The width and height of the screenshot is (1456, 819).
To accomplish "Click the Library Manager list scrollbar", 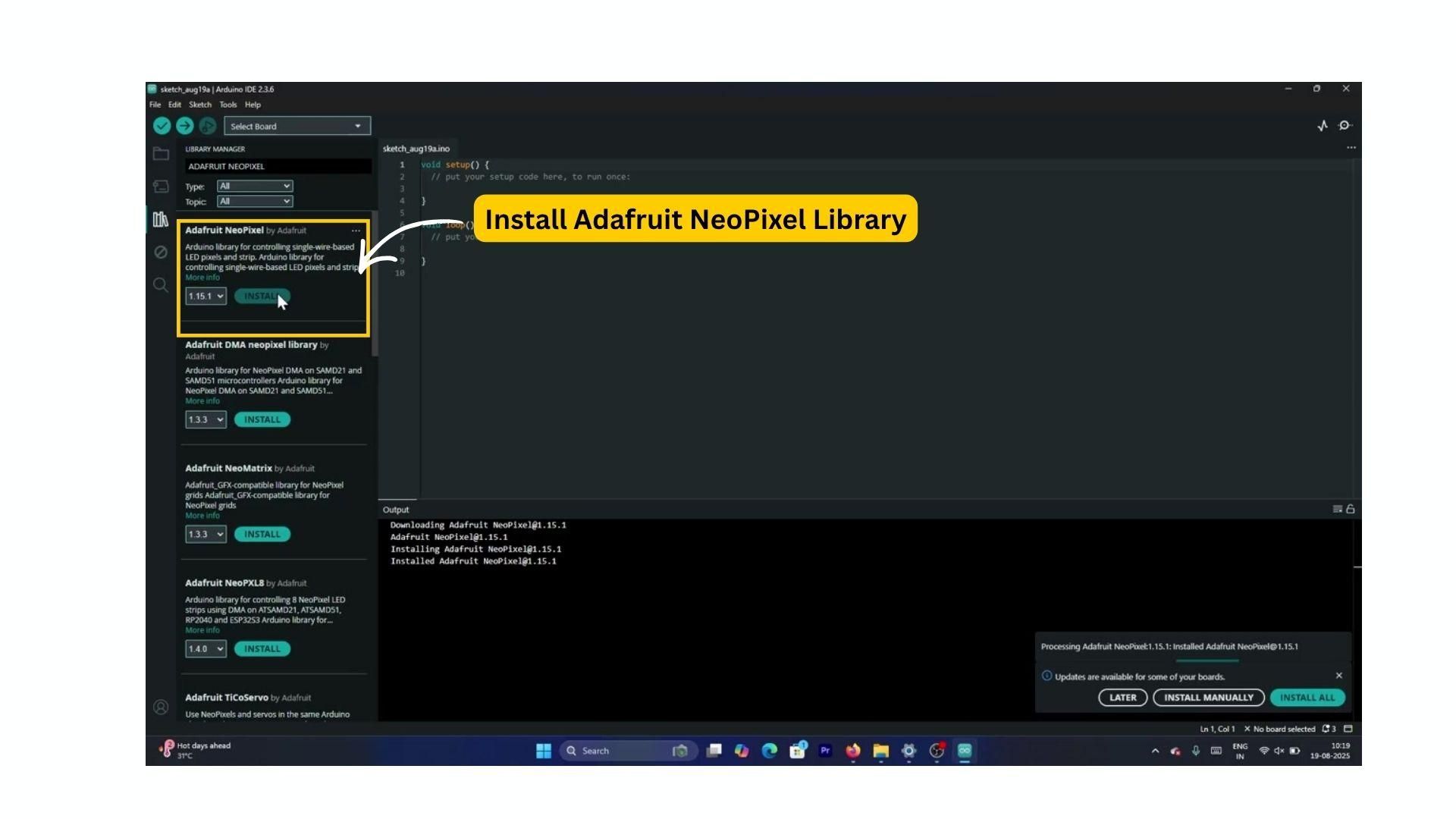I will pyautogui.click(x=375, y=284).
